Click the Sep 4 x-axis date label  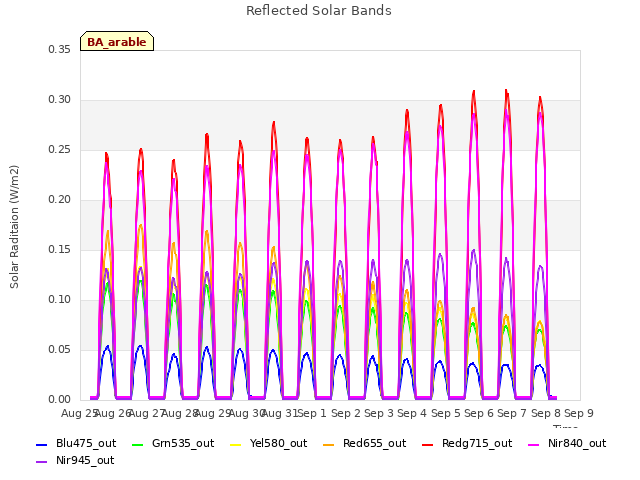[412, 413]
